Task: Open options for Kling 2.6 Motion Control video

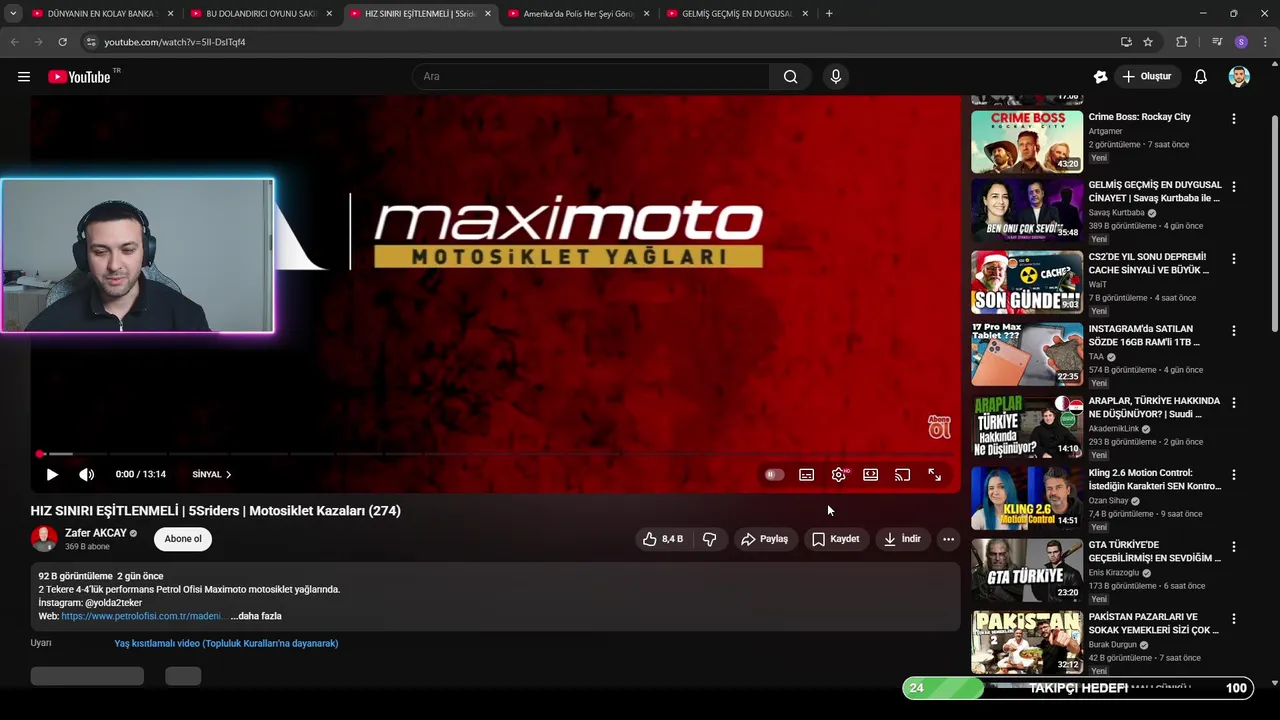Action: [x=1233, y=475]
